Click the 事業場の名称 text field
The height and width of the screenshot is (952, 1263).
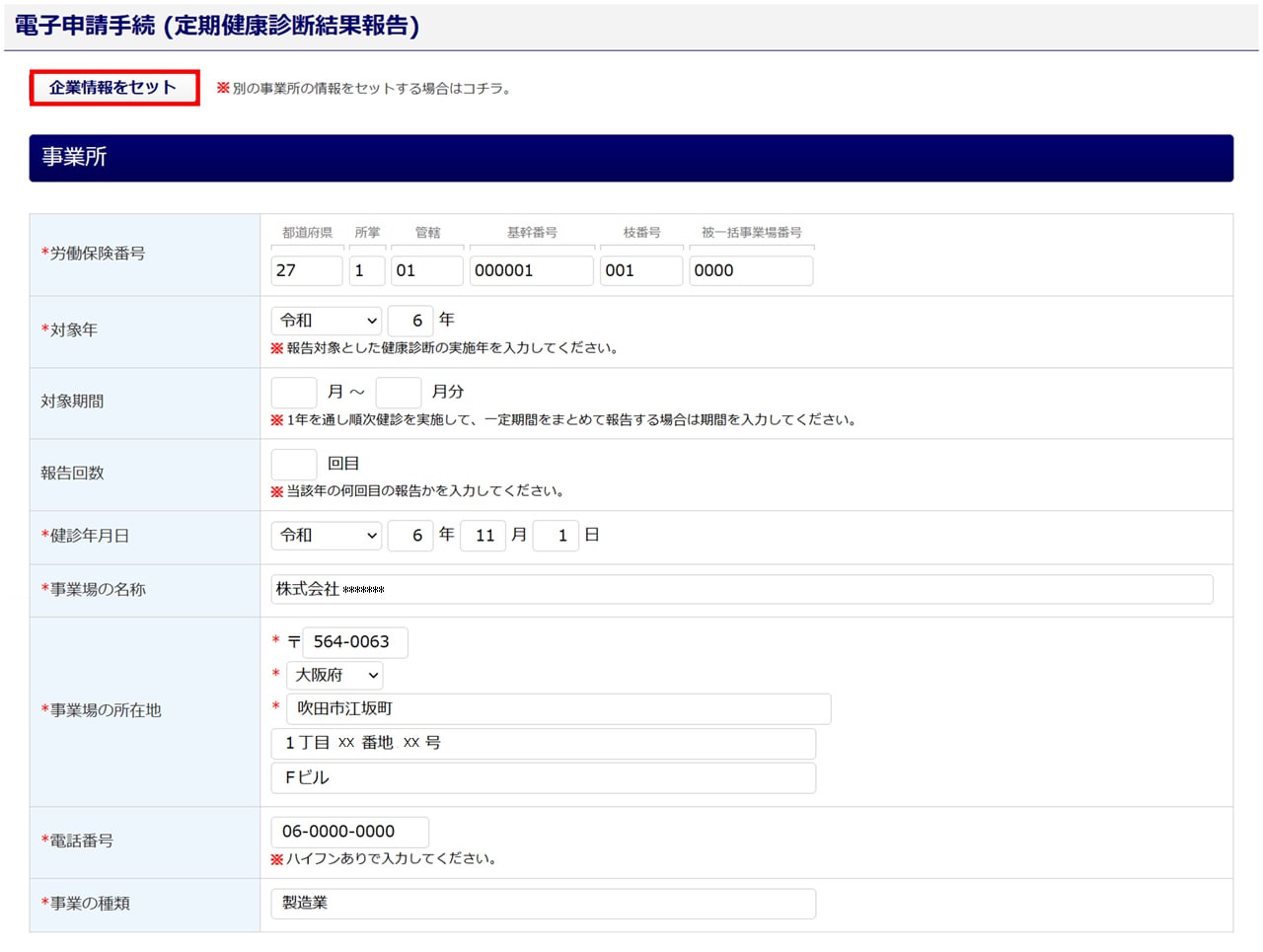741,590
